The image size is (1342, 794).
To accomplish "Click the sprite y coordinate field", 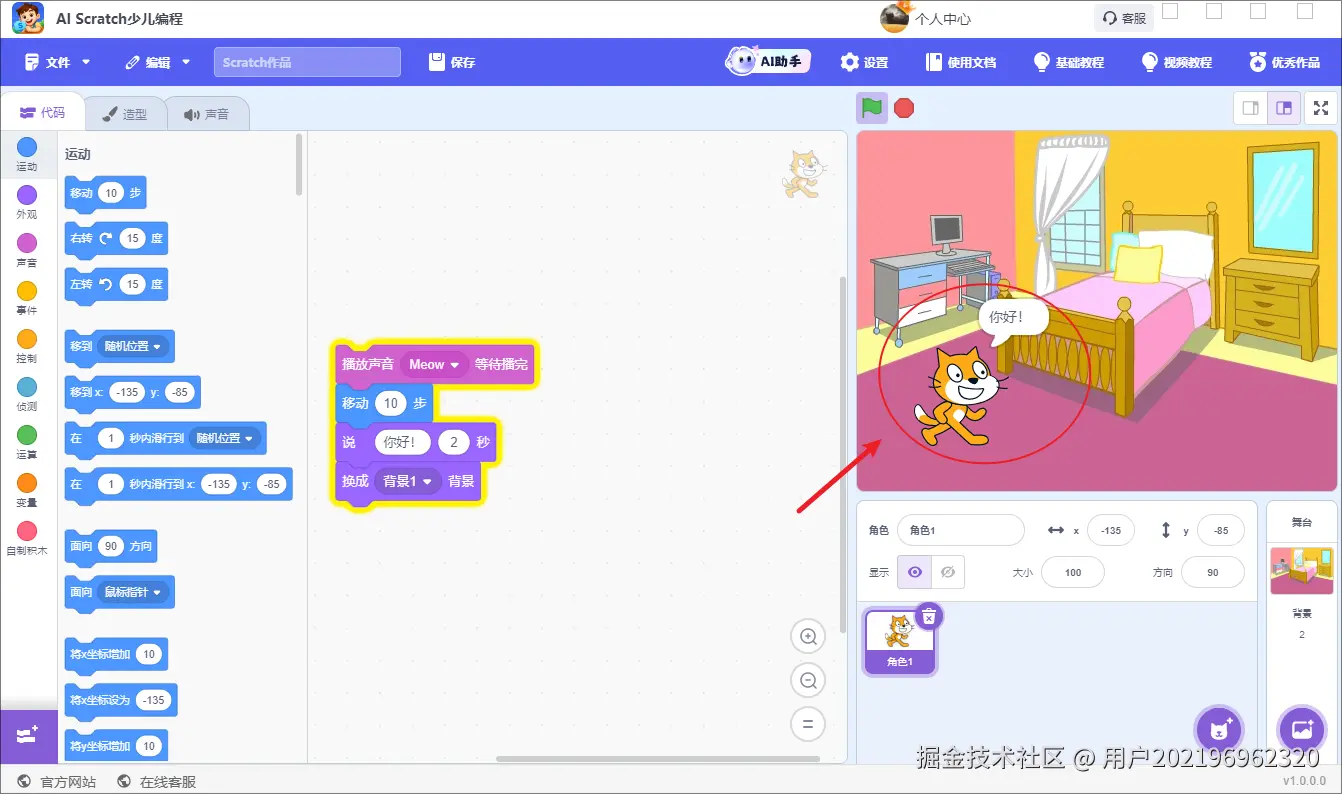I will click(1220, 530).
